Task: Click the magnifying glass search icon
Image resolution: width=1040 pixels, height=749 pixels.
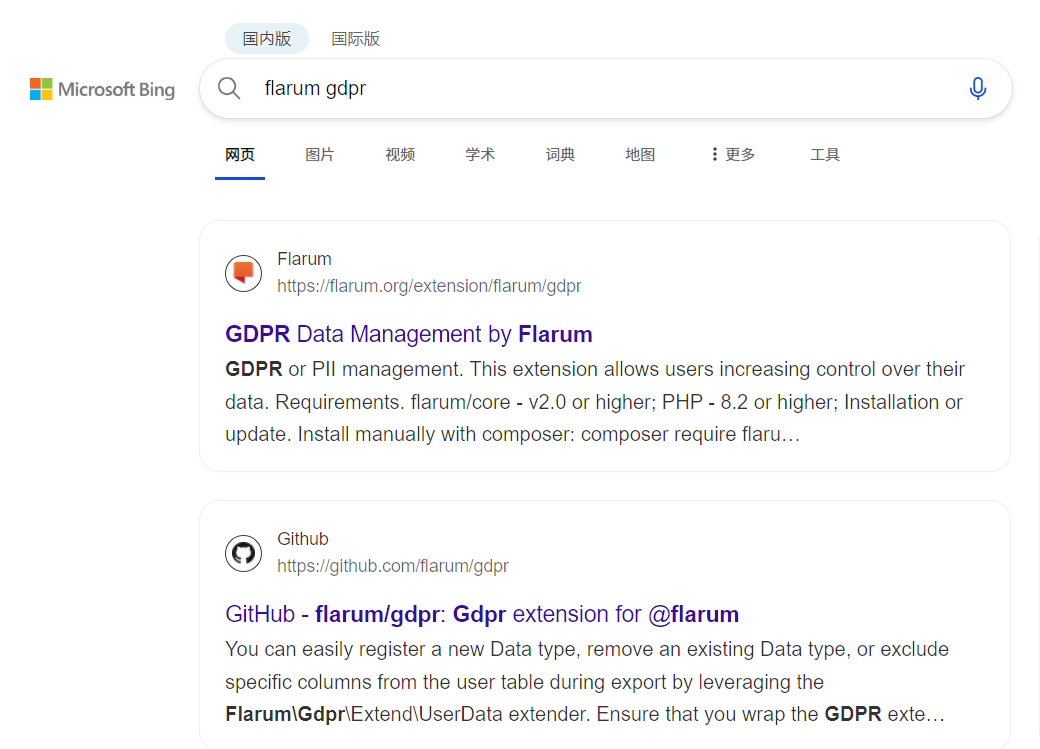Action: pos(229,88)
